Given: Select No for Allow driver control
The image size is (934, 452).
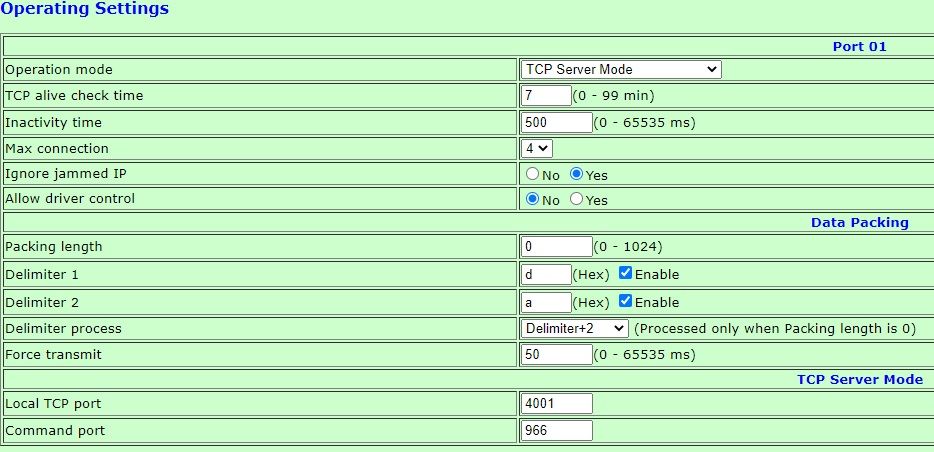Looking at the screenshot, I should [533, 199].
